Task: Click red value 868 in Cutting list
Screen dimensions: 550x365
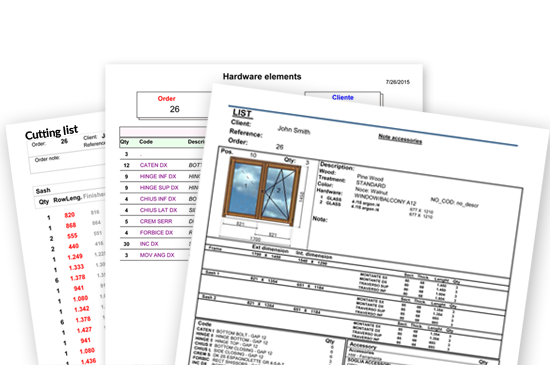Action: tap(71, 225)
